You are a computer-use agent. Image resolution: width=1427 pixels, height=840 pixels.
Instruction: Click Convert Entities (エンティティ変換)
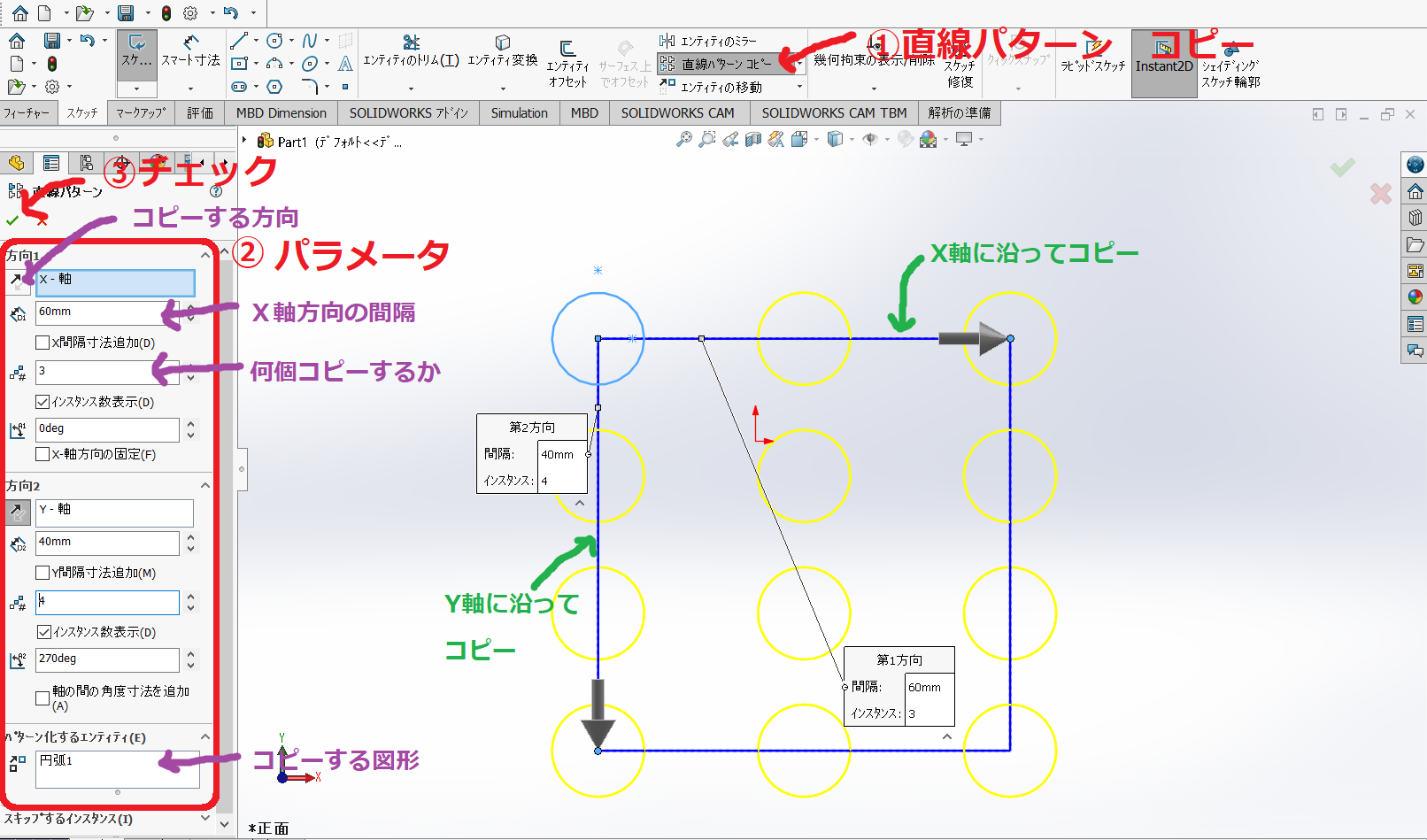[x=502, y=50]
